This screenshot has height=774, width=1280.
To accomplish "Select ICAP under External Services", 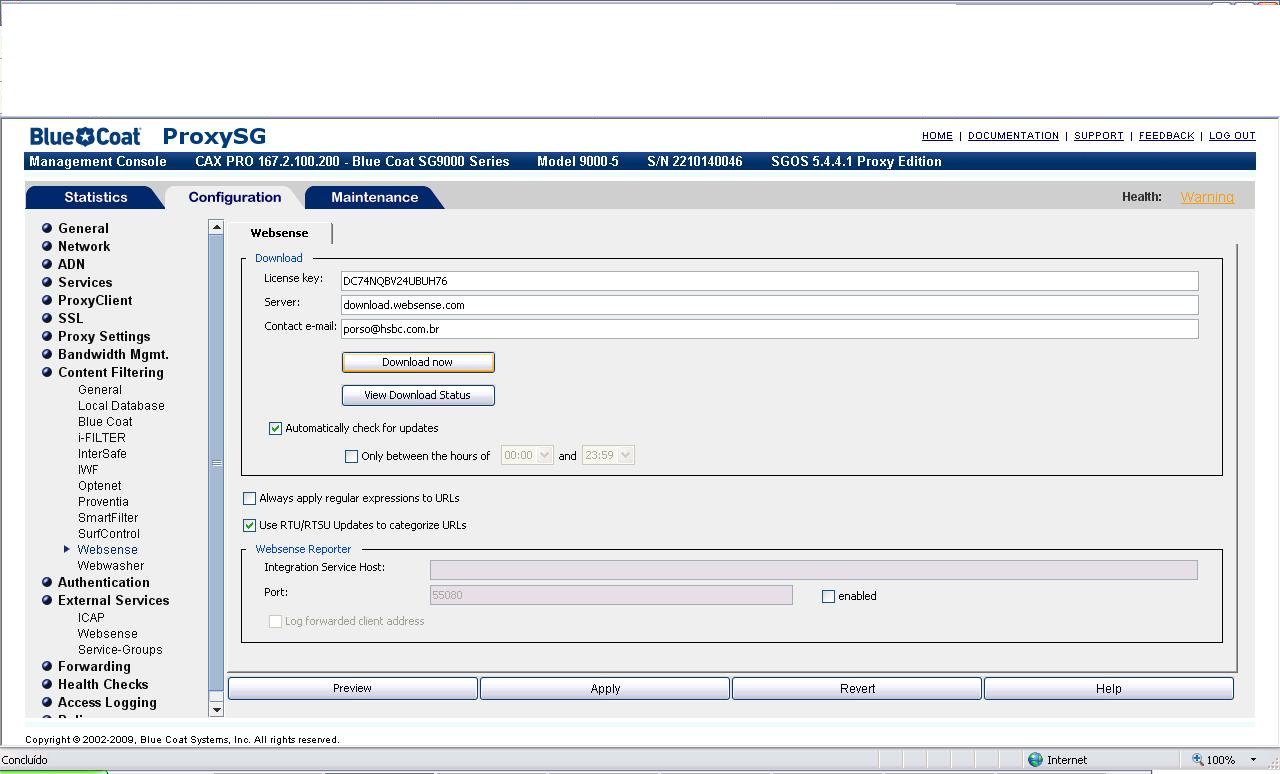I will pos(91,618).
